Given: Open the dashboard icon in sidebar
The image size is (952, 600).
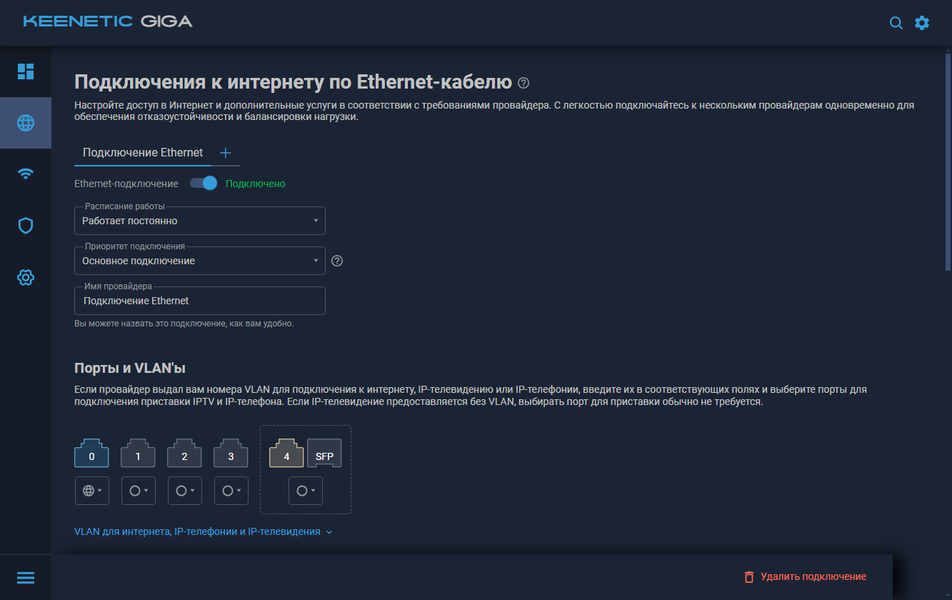Looking at the screenshot, I should click(25, 71).
